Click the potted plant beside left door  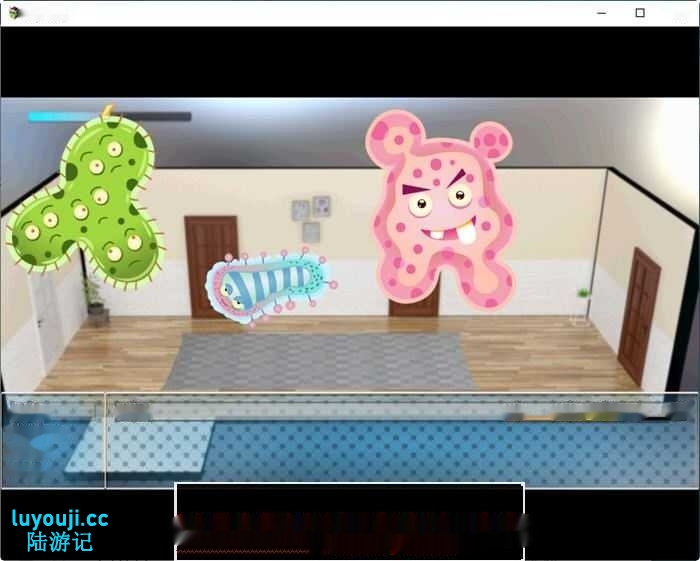pyautogui.click(x=95, y=300)
